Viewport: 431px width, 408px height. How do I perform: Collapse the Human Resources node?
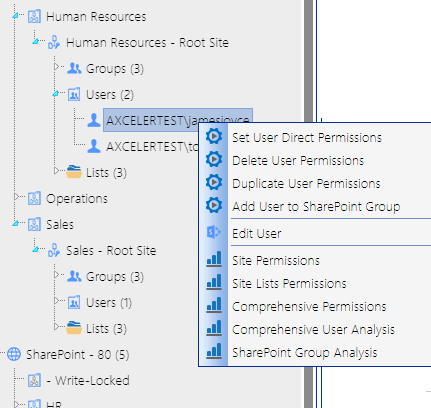[15, 16]
